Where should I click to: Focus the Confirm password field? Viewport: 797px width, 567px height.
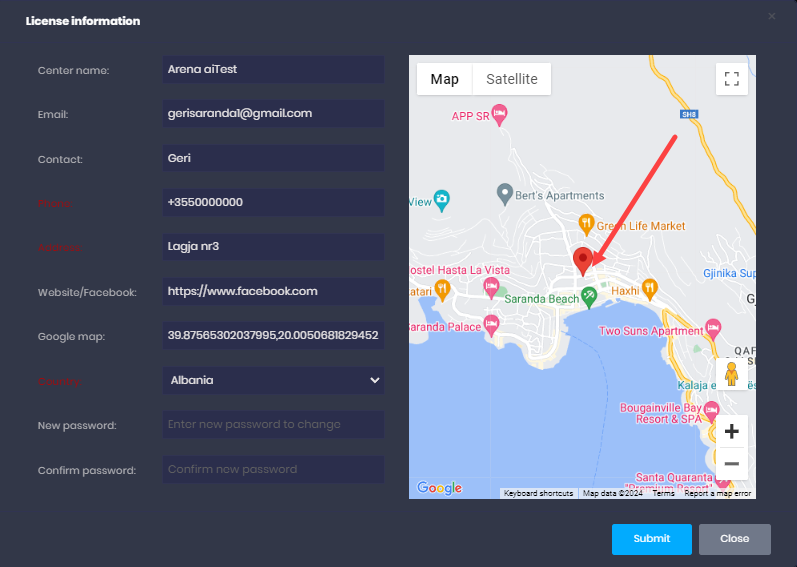point(273,469)
